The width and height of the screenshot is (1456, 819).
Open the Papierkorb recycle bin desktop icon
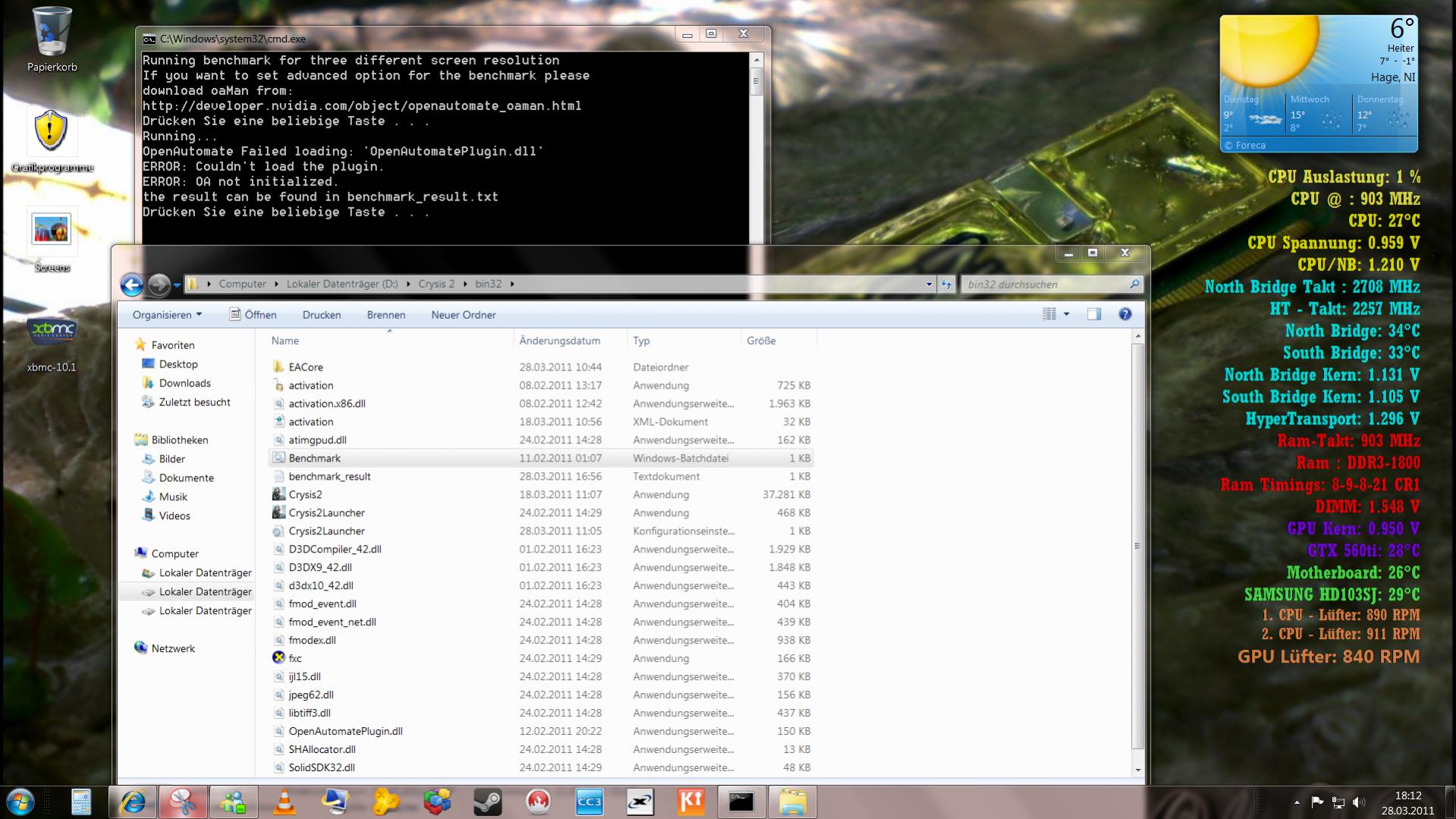(x=52, y=39)
